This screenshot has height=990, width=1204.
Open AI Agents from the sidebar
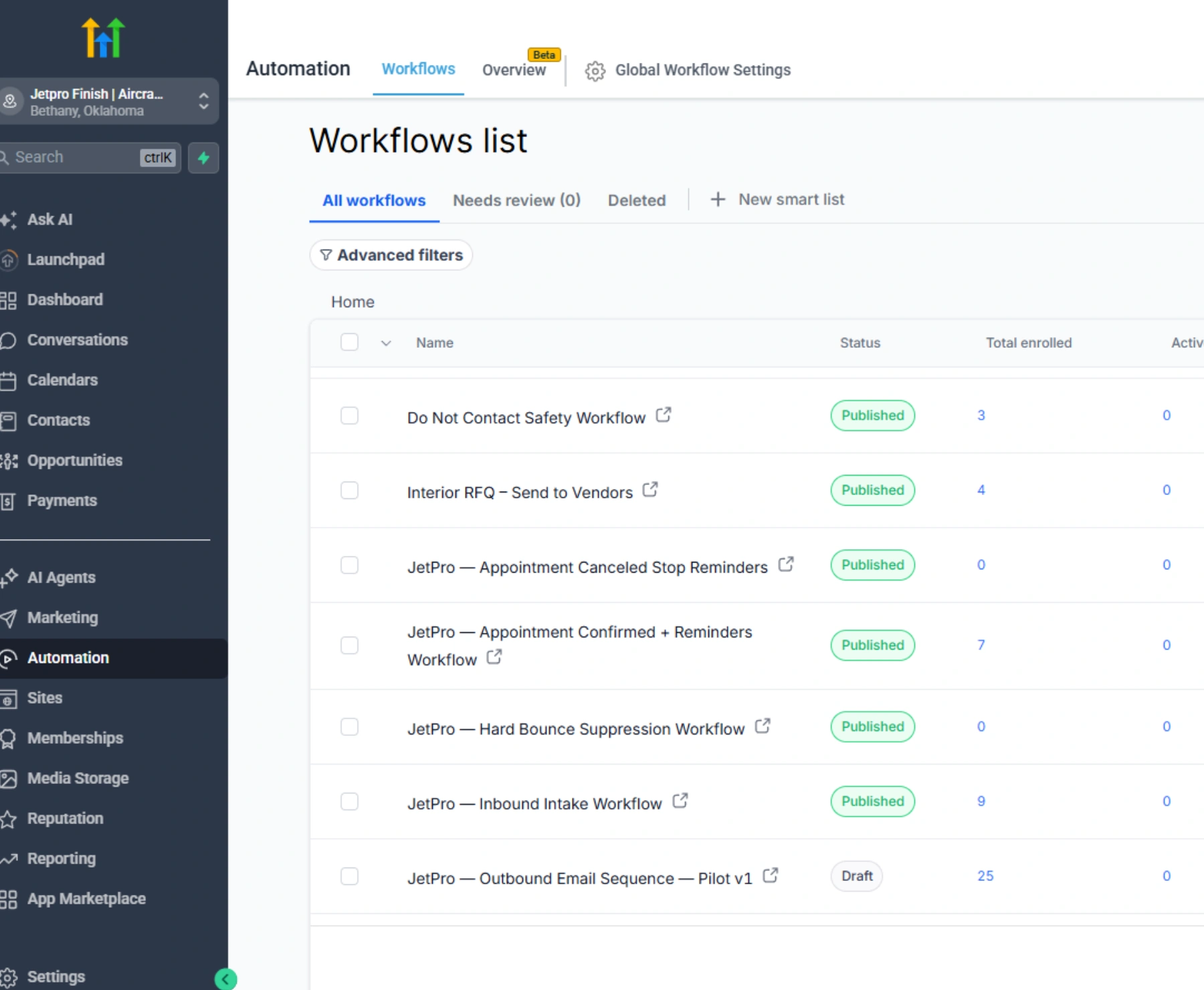[61, 577]
